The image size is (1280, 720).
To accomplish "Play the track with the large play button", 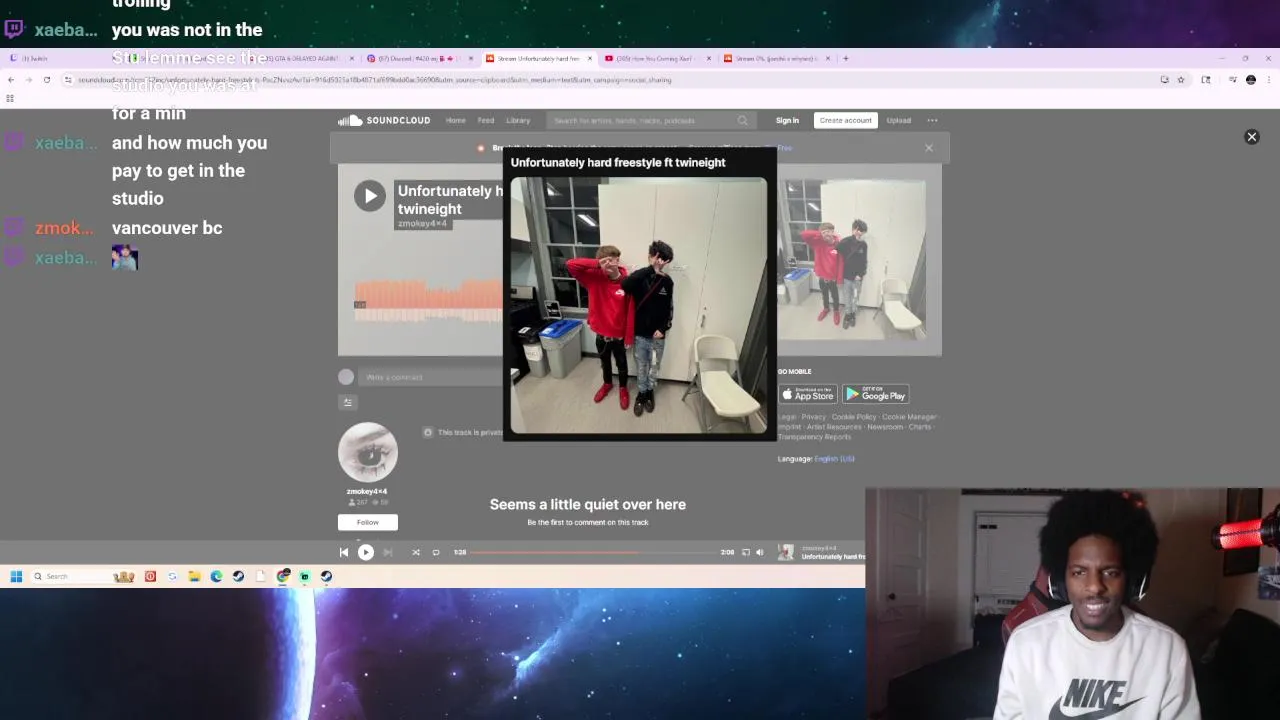I will (x=370, y=196).
